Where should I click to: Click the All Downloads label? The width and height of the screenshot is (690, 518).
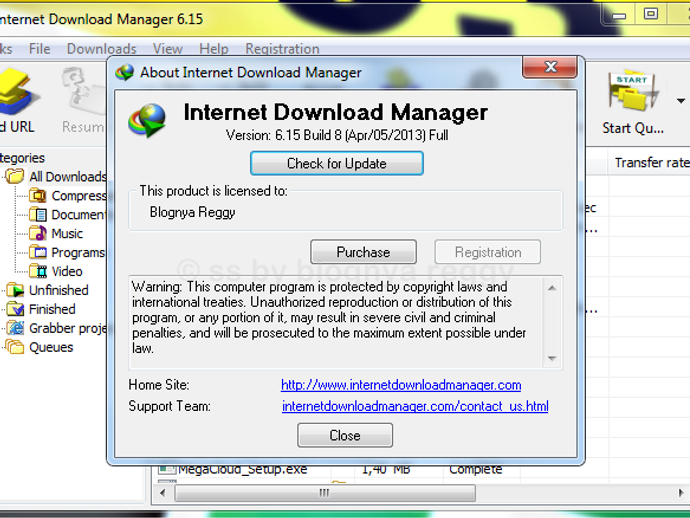[x=68, y=176]
